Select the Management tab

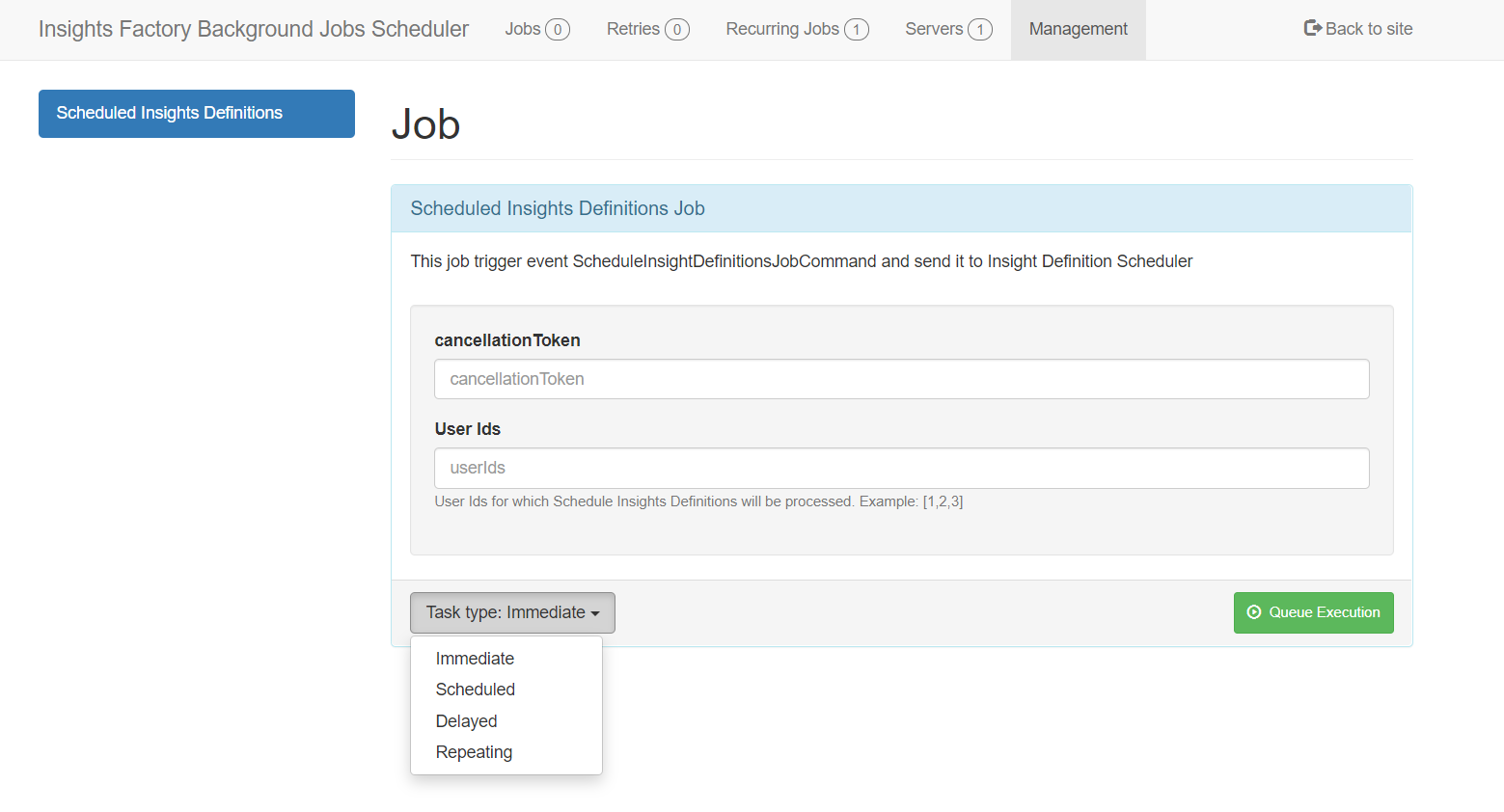(x=1078, y=29)
